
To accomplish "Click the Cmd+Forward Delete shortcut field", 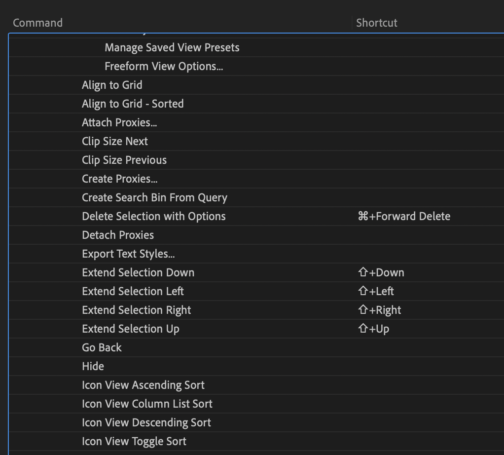I will point(404,216).
